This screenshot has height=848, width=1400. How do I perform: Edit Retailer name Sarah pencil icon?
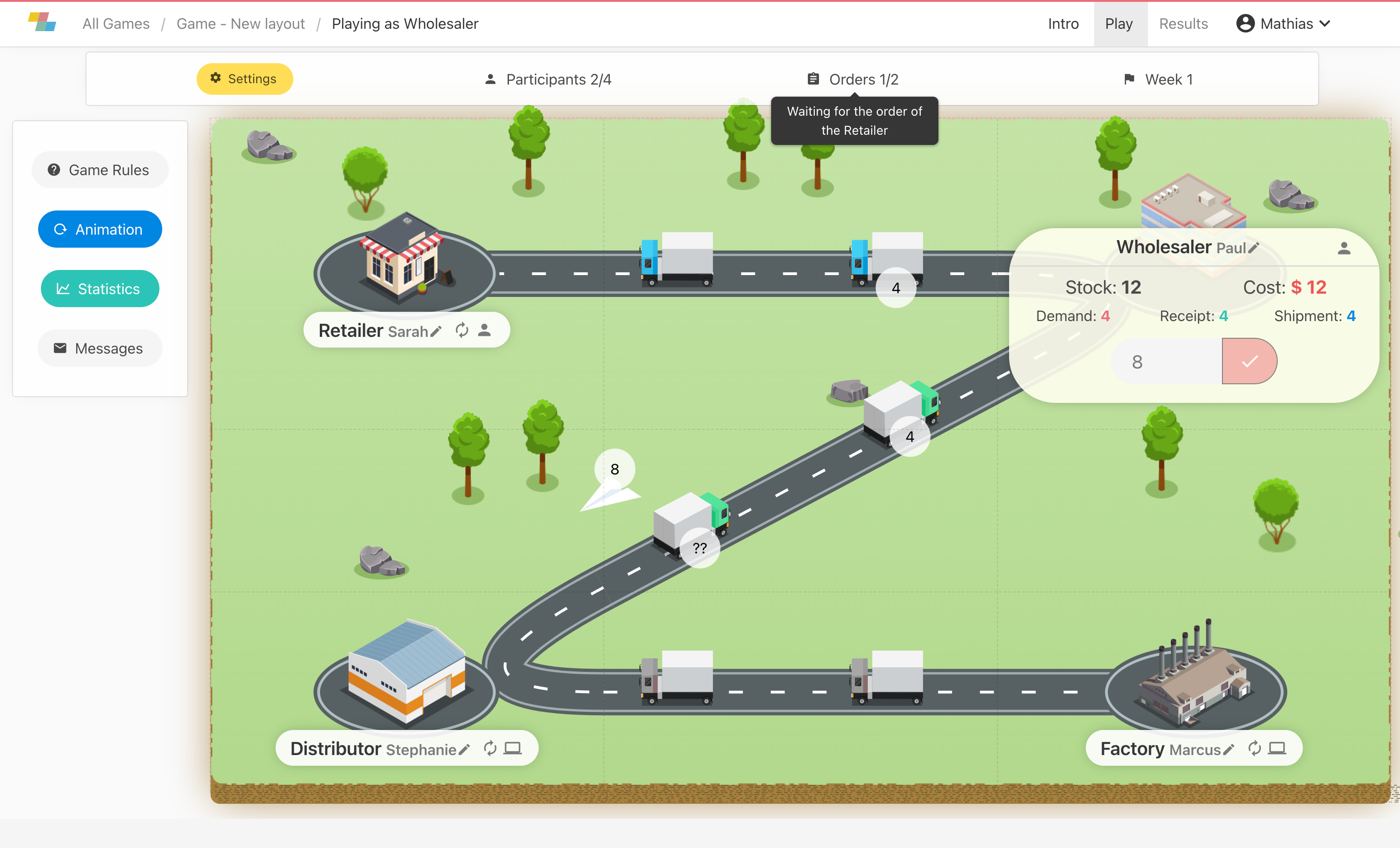pyautogui.click(x=436, y=332)
